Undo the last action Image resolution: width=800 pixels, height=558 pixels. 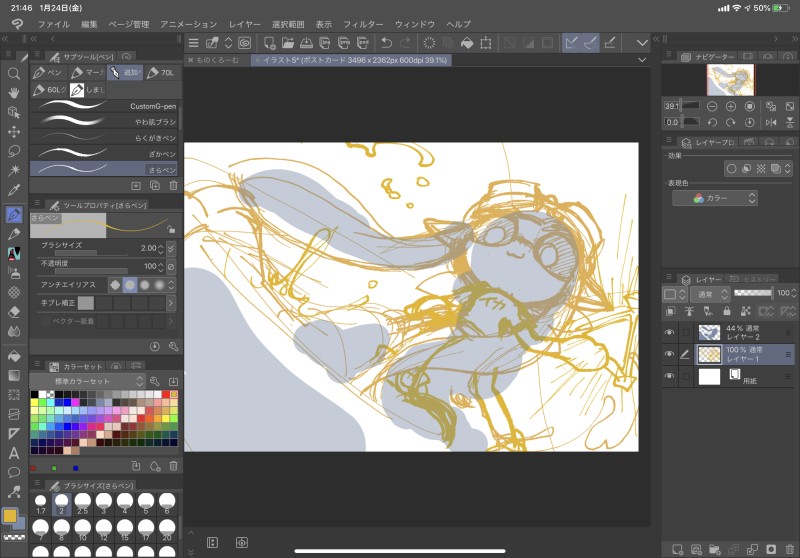pos(387,43)
